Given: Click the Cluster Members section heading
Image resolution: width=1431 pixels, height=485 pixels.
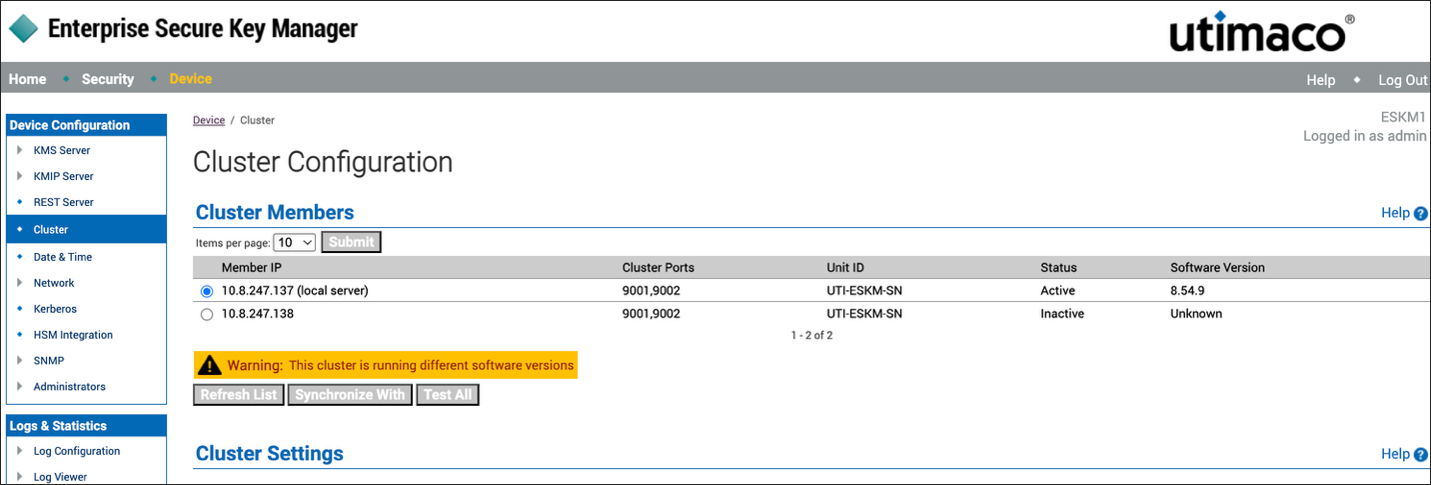Looking at the screenshot, I should (x=275, y=212).
